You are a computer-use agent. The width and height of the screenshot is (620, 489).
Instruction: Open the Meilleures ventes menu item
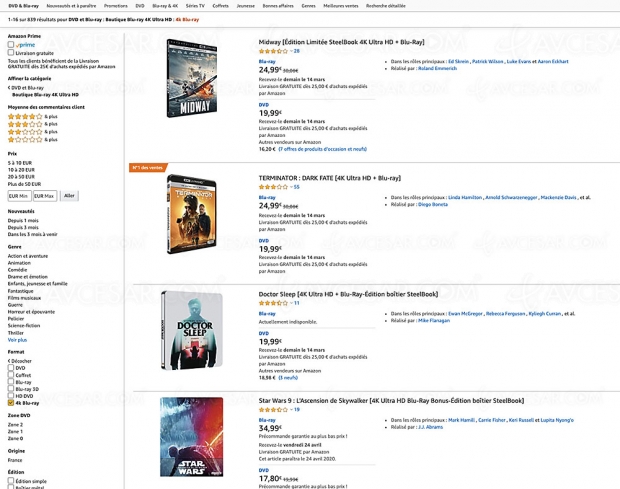tap(340, 6)
